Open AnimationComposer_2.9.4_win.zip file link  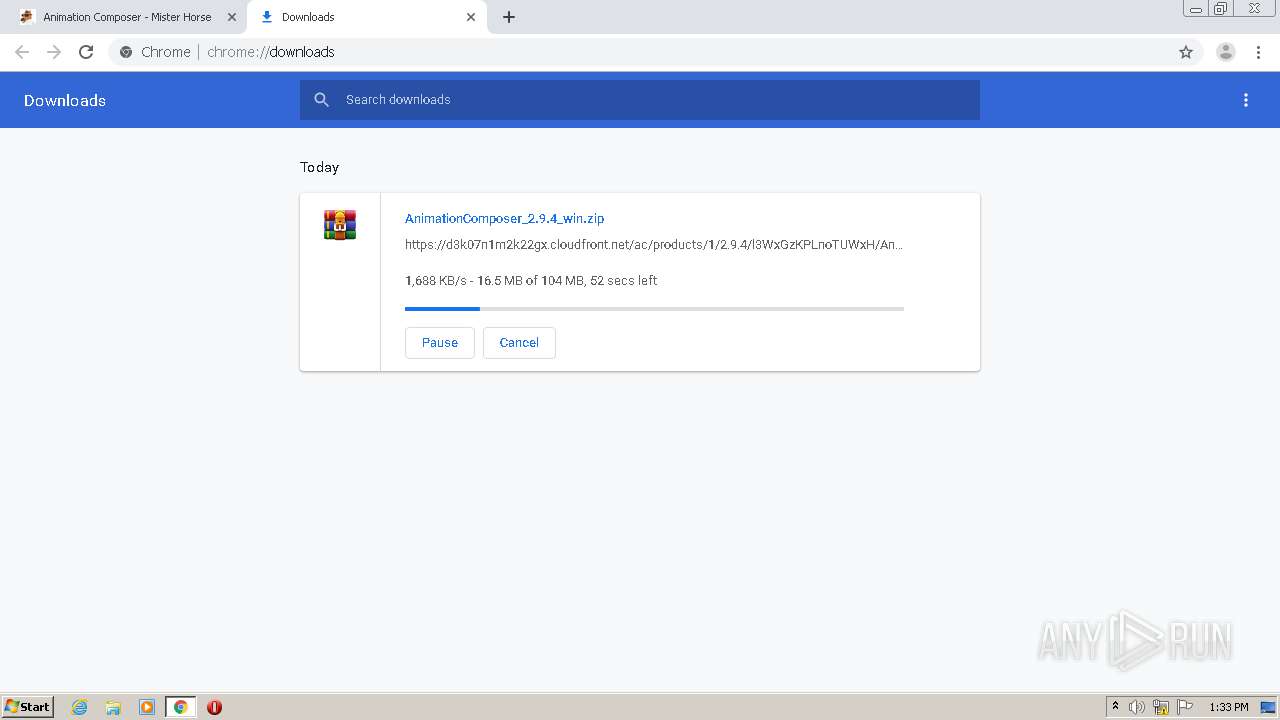[504, 218]
